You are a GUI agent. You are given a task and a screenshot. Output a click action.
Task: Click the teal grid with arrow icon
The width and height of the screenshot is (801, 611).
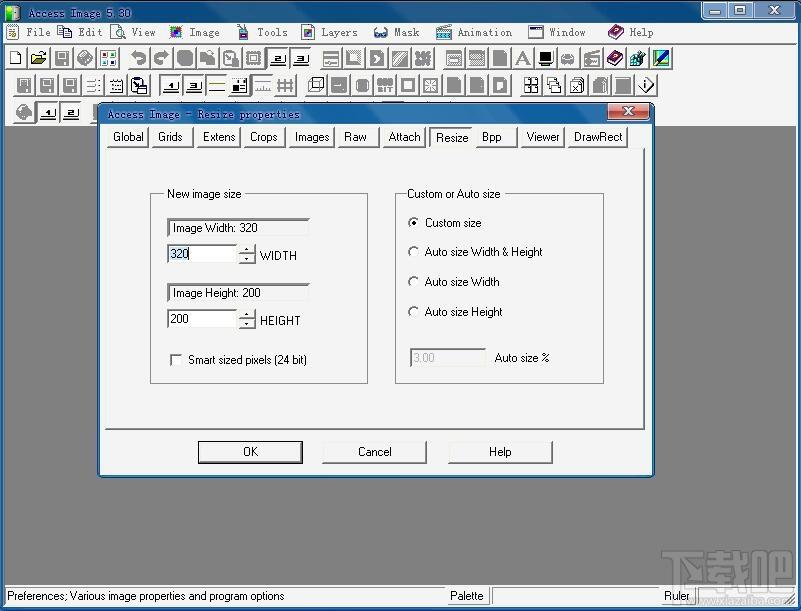tap(638, 58)
